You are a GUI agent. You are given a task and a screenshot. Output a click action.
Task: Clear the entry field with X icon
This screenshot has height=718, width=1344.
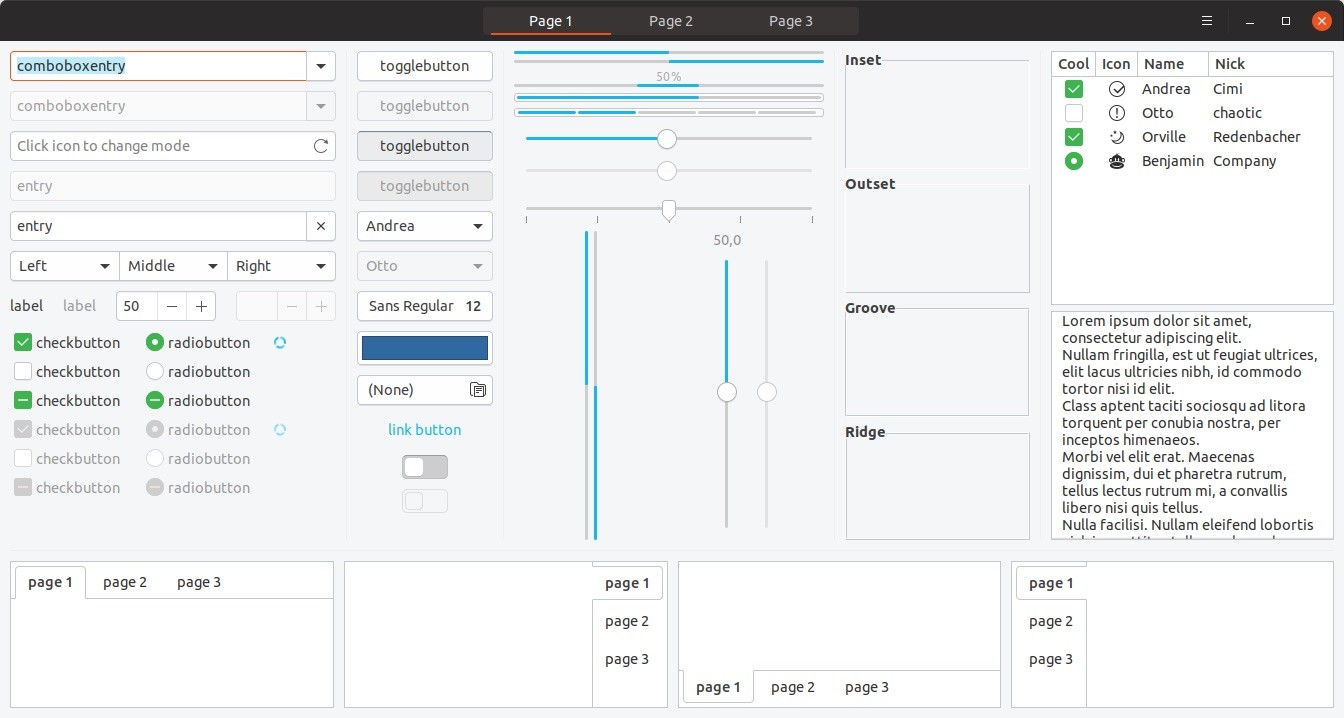tap(321, 226)
